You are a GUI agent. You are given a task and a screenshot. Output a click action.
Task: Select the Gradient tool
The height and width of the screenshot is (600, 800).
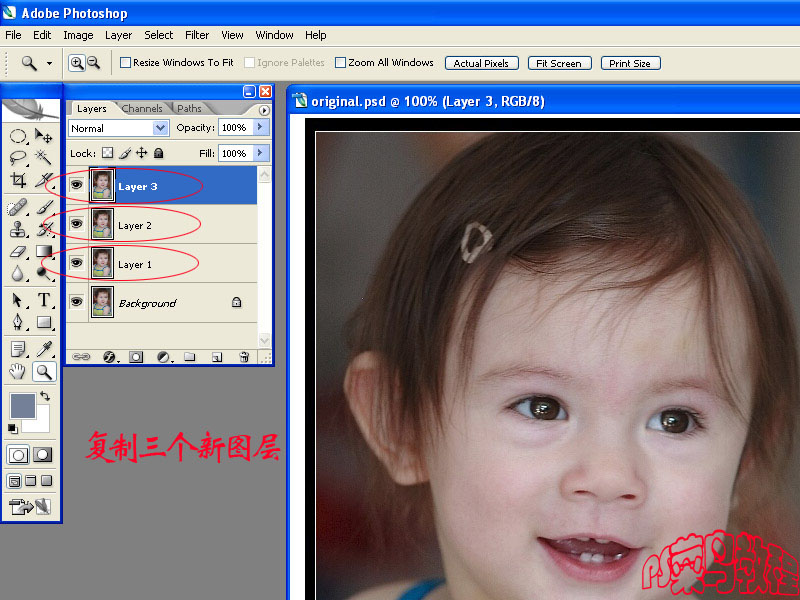(43, 252)
